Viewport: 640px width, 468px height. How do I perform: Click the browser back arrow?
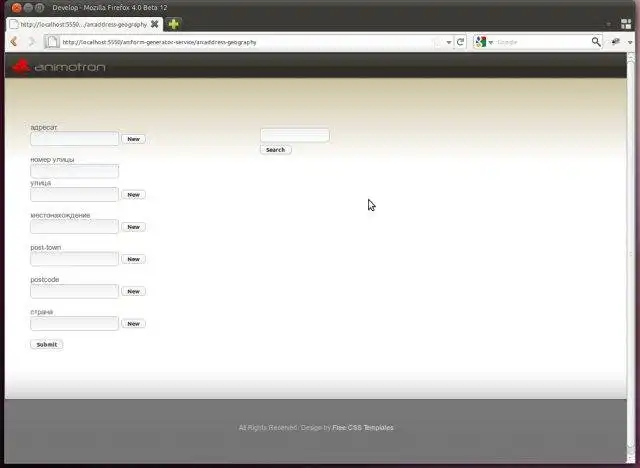(14, 42)
